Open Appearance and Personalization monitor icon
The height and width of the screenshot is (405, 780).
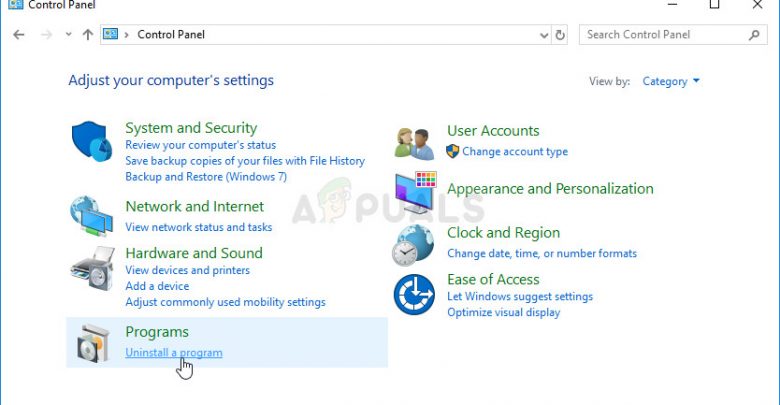click(415, 191)
